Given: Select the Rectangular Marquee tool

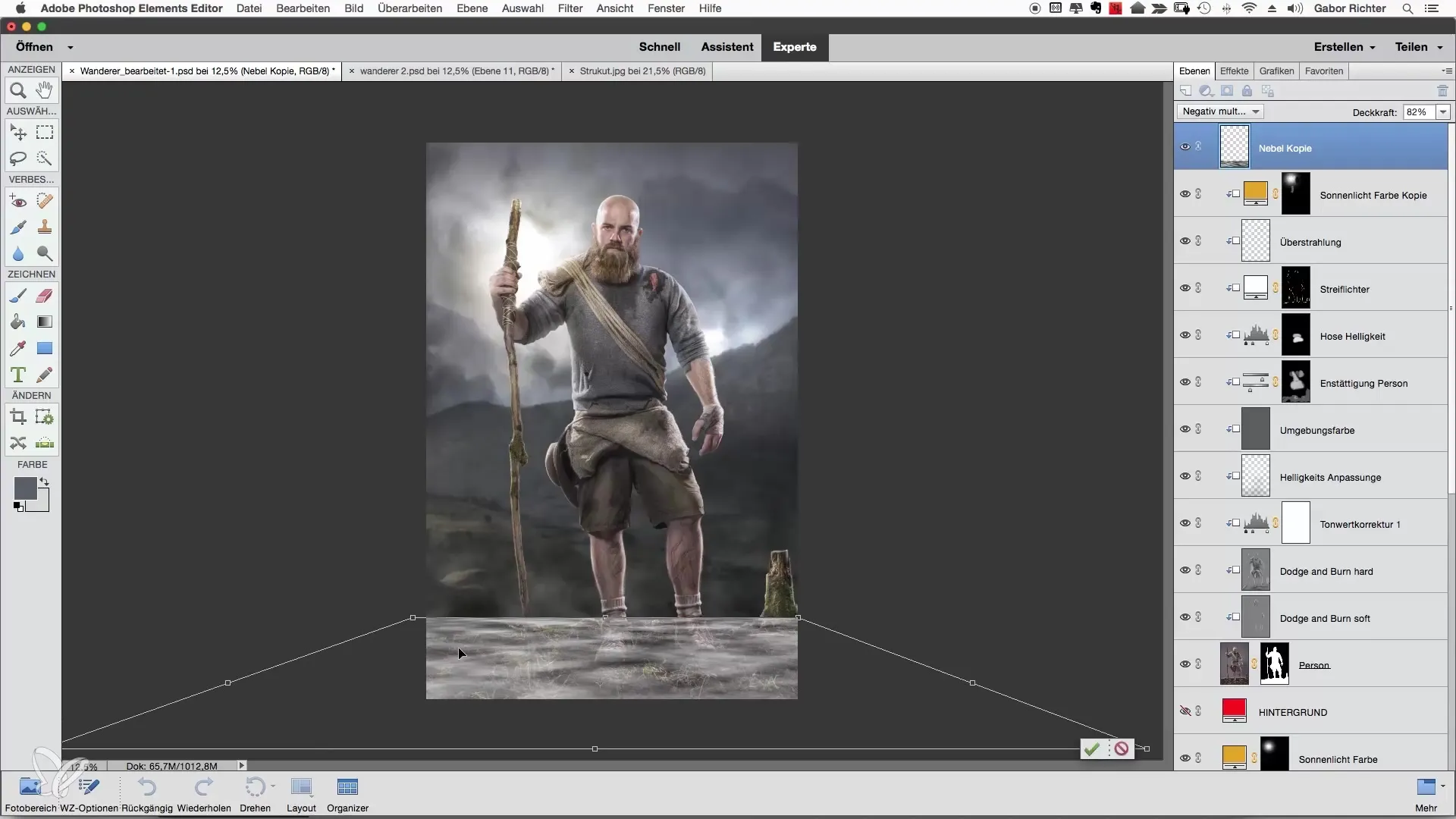Looking at the screenshot, I should coord(45,133).
